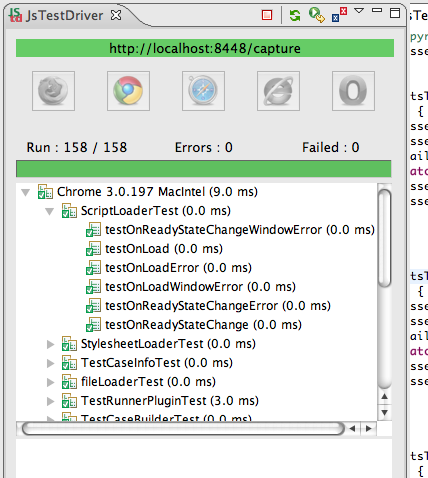Select testOnReadyStateChangeWindowError test
Image resolution: width=428 pixels, height=478 pixels.
240,230
